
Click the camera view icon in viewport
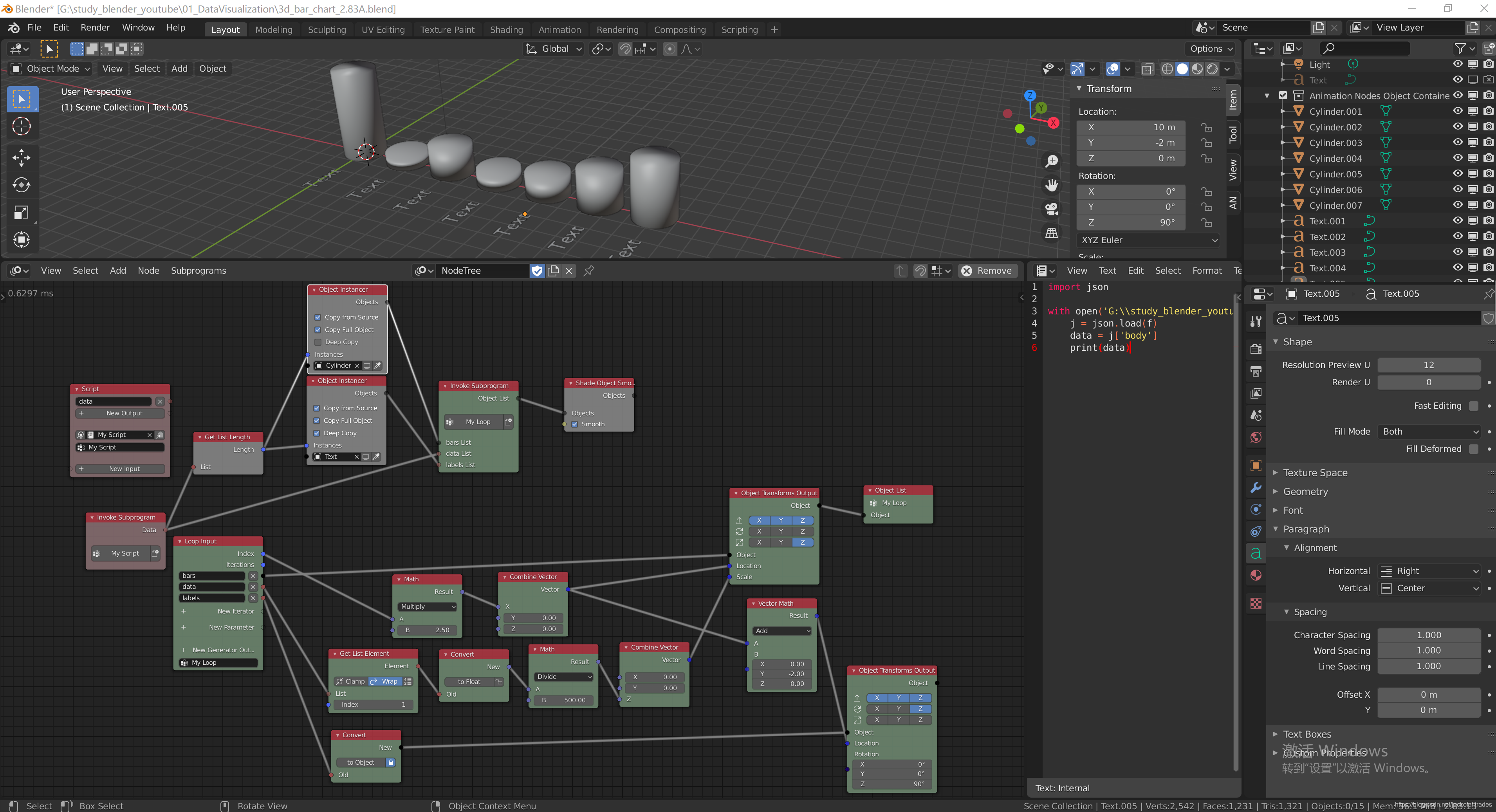1051,209
